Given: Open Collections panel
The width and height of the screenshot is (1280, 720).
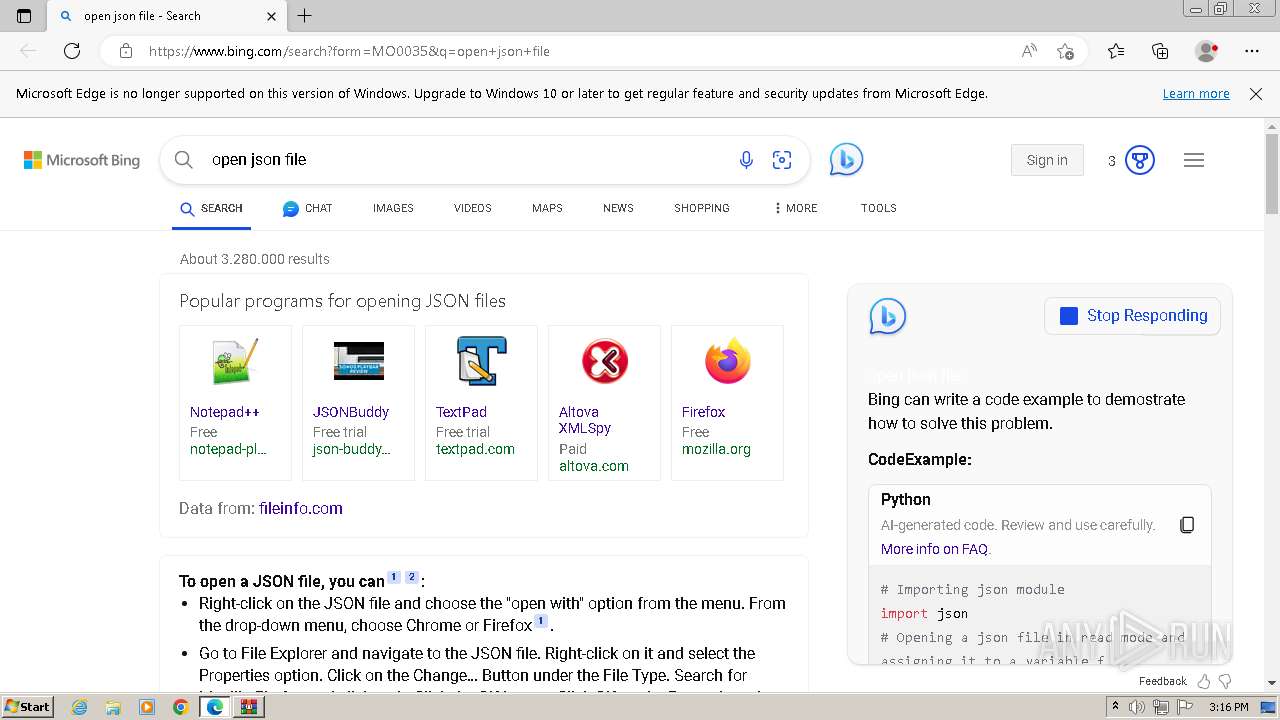Looking at the screenshot, I should pos(1160,51).
